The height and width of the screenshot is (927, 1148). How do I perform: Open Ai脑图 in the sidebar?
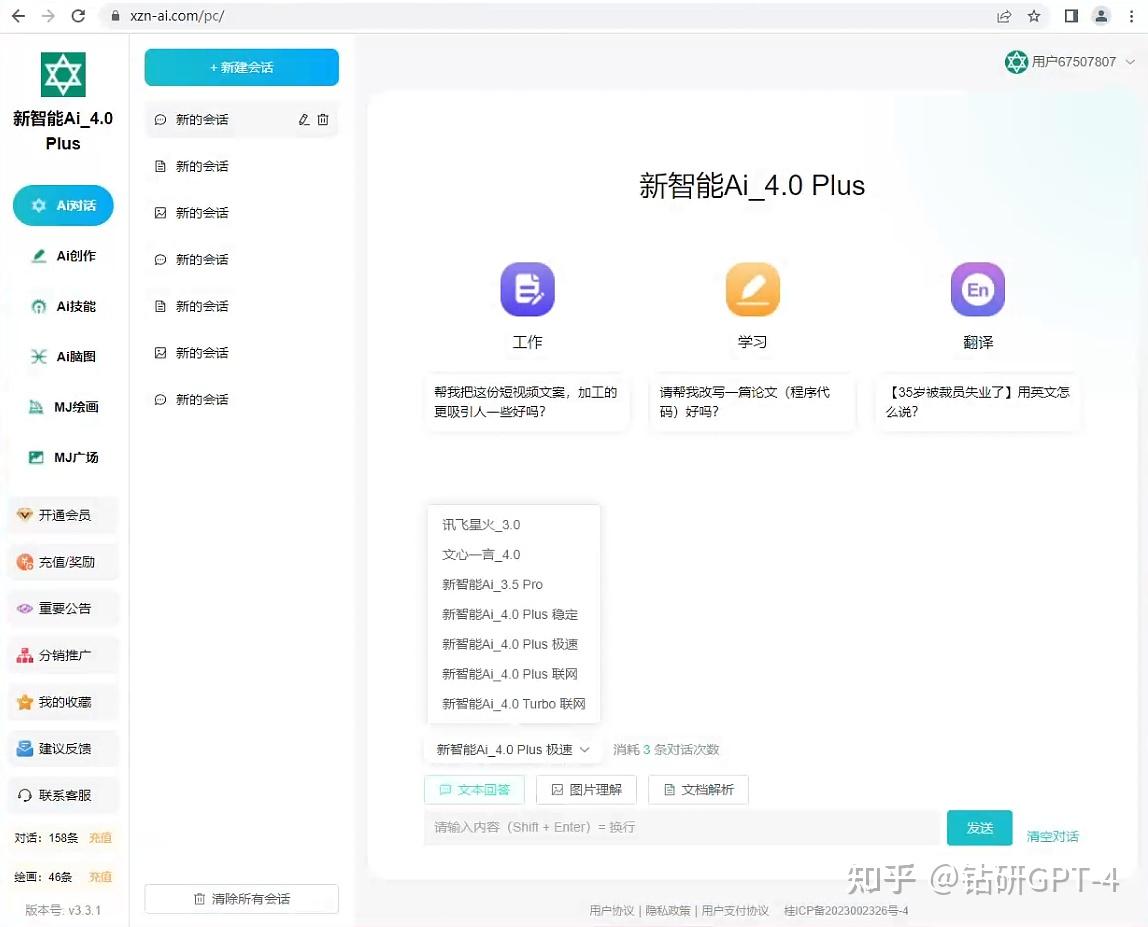click(63, 357)
